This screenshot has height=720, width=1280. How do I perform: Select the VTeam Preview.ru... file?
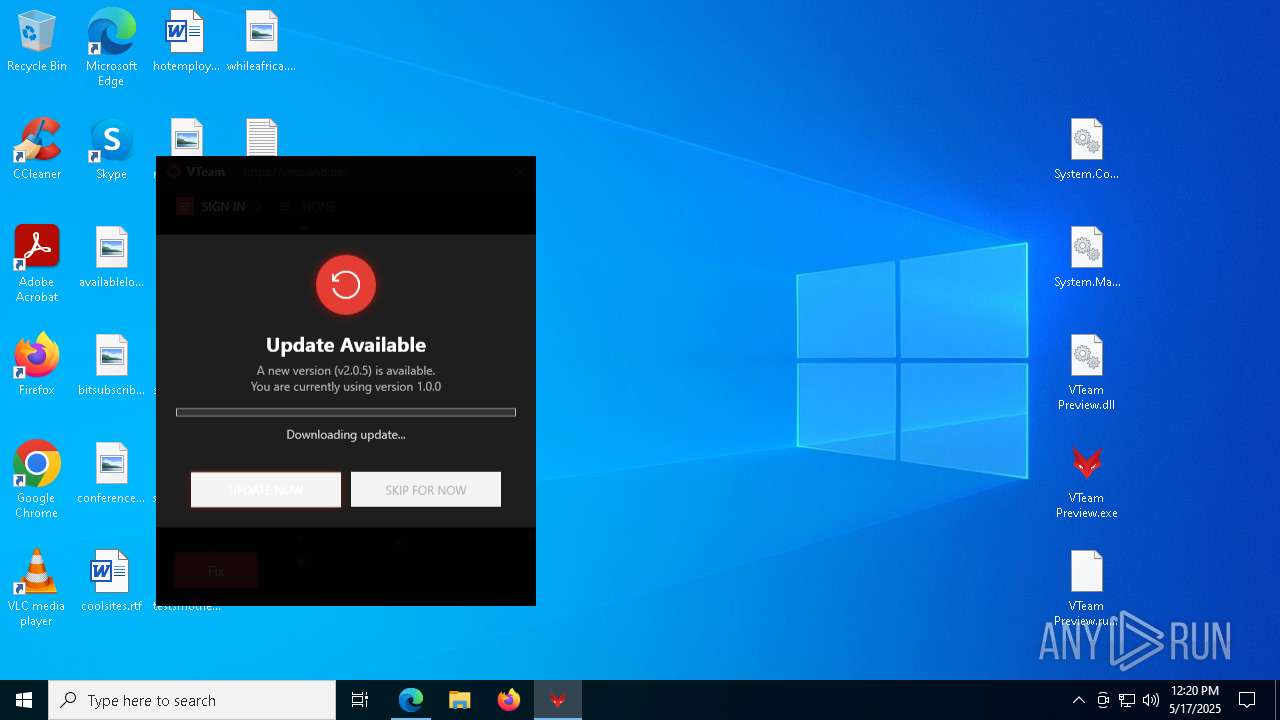[1086, 588]
